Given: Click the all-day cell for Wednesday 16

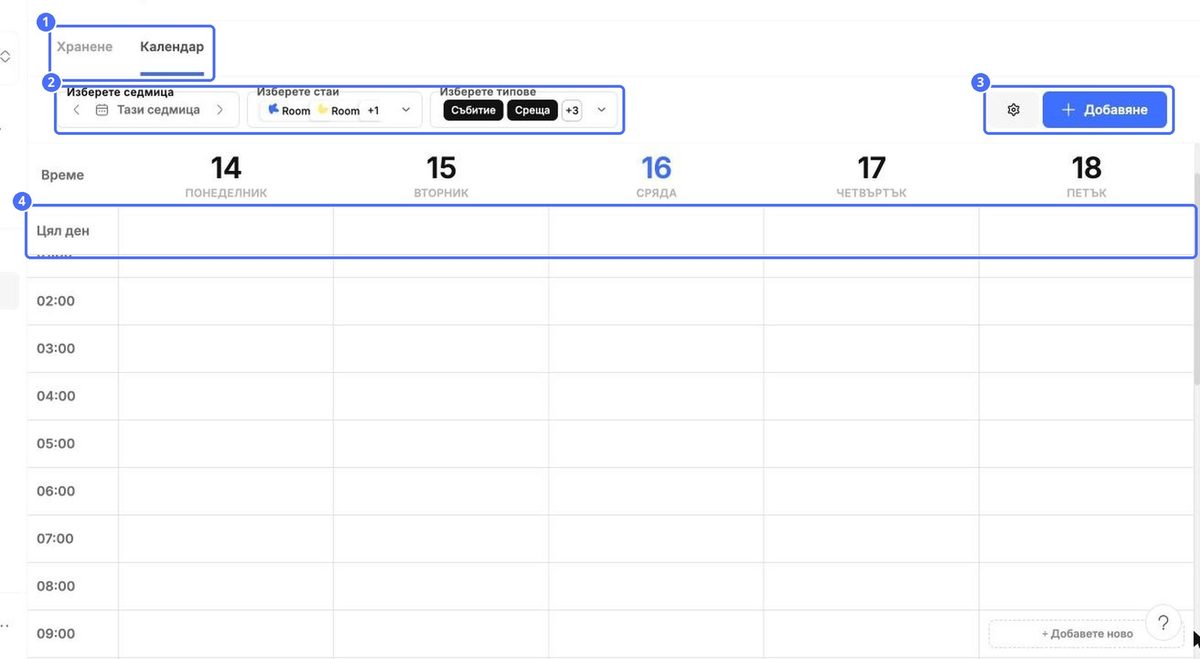Looking at the screenshot, I should coord(656,231).
